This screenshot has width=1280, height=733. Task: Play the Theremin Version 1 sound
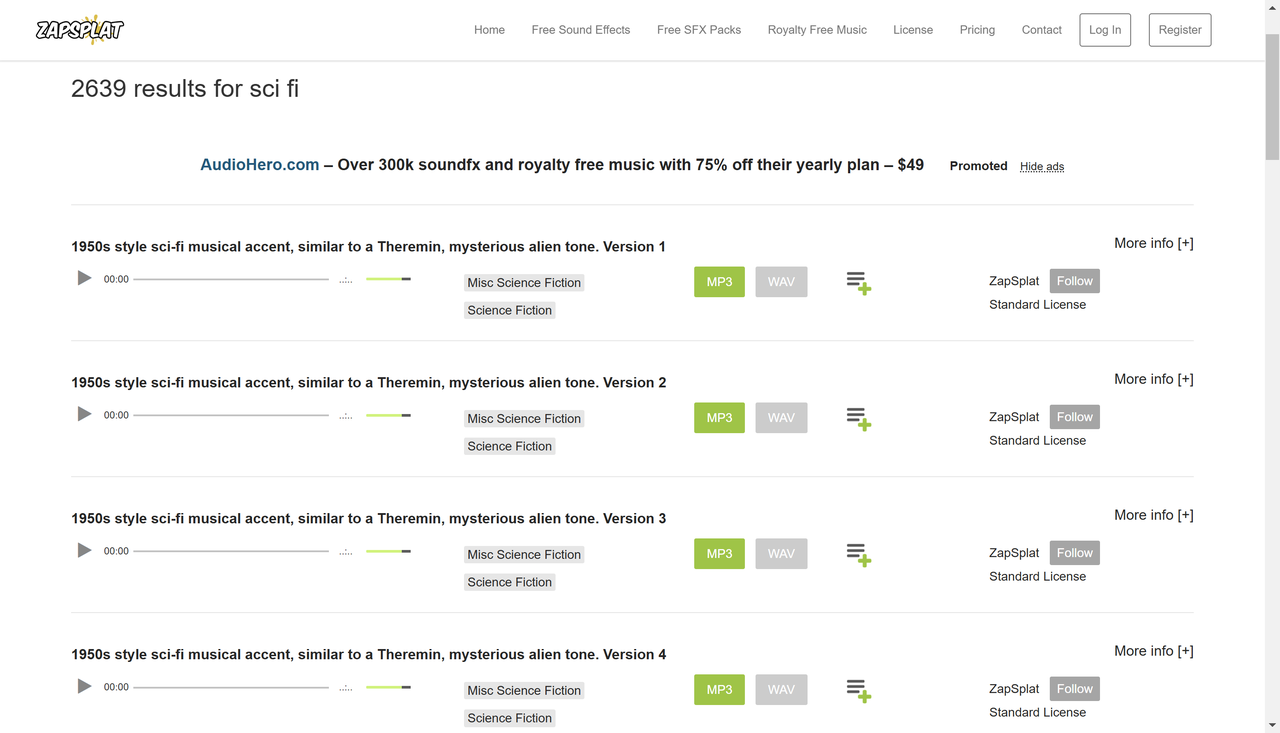tap(84, 278)
